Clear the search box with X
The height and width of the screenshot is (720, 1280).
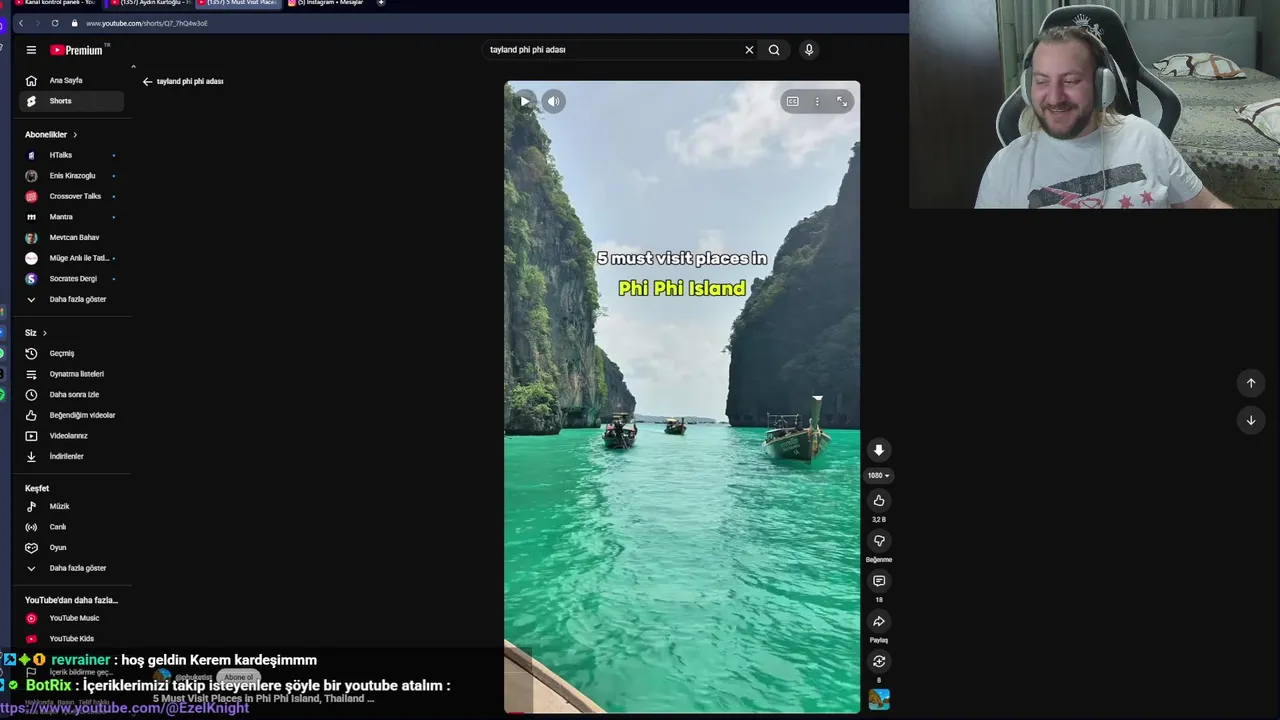pos(749,50)
